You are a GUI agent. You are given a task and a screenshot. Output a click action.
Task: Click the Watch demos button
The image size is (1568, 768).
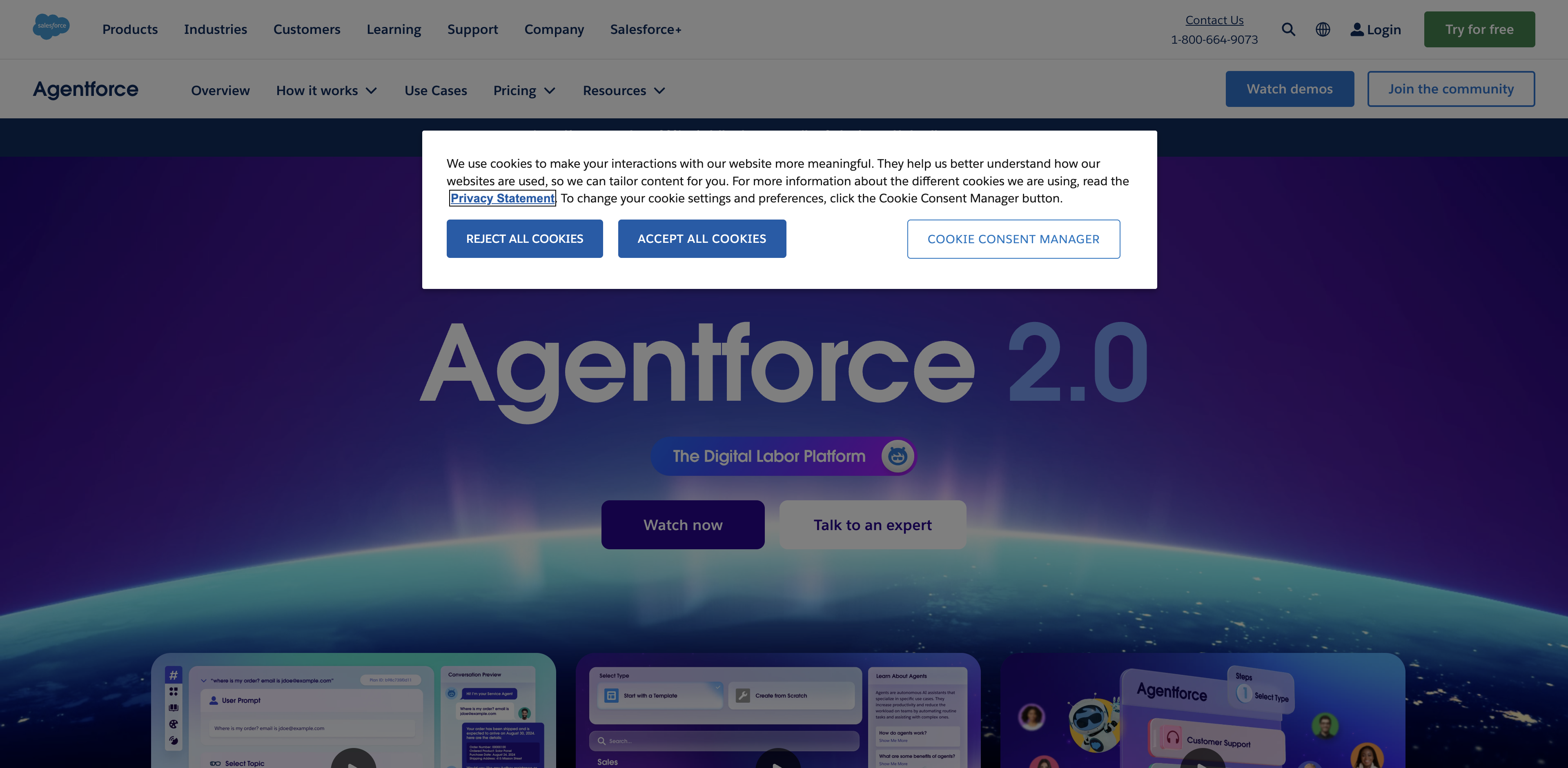click(x=1290, y=89)
